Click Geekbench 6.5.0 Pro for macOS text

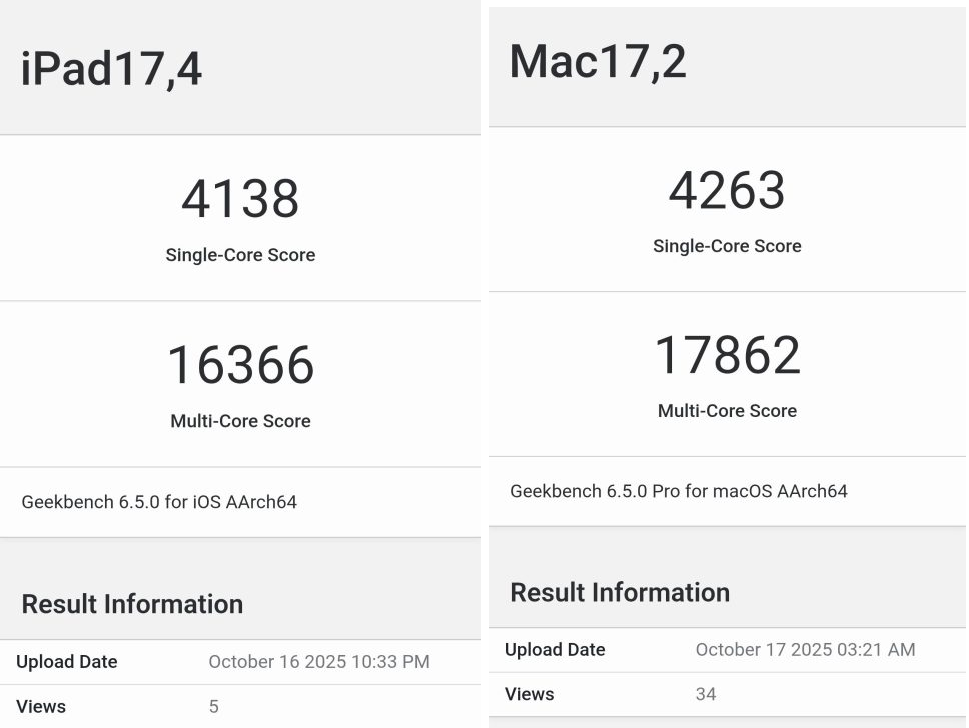click(x=678, y=491)
